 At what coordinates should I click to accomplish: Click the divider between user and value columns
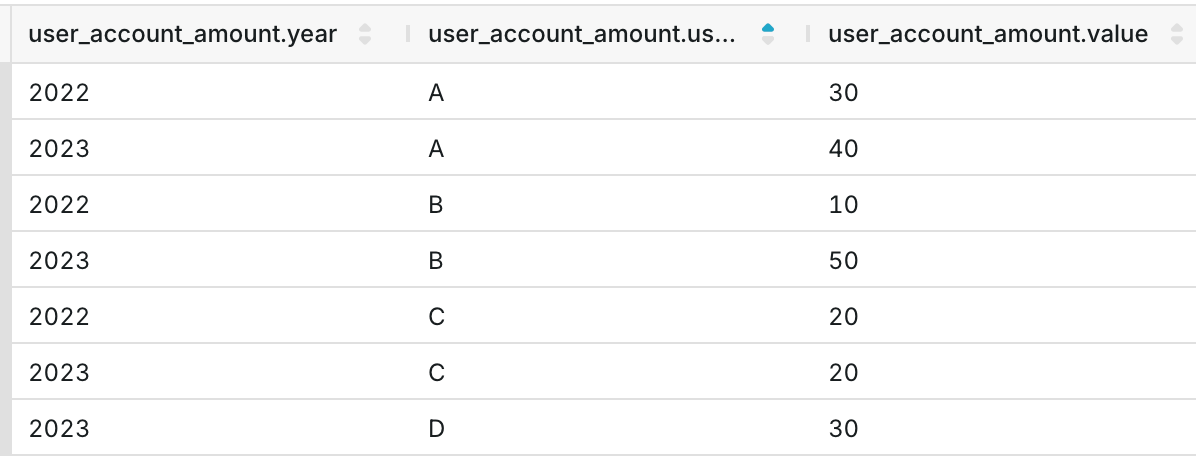808,35
